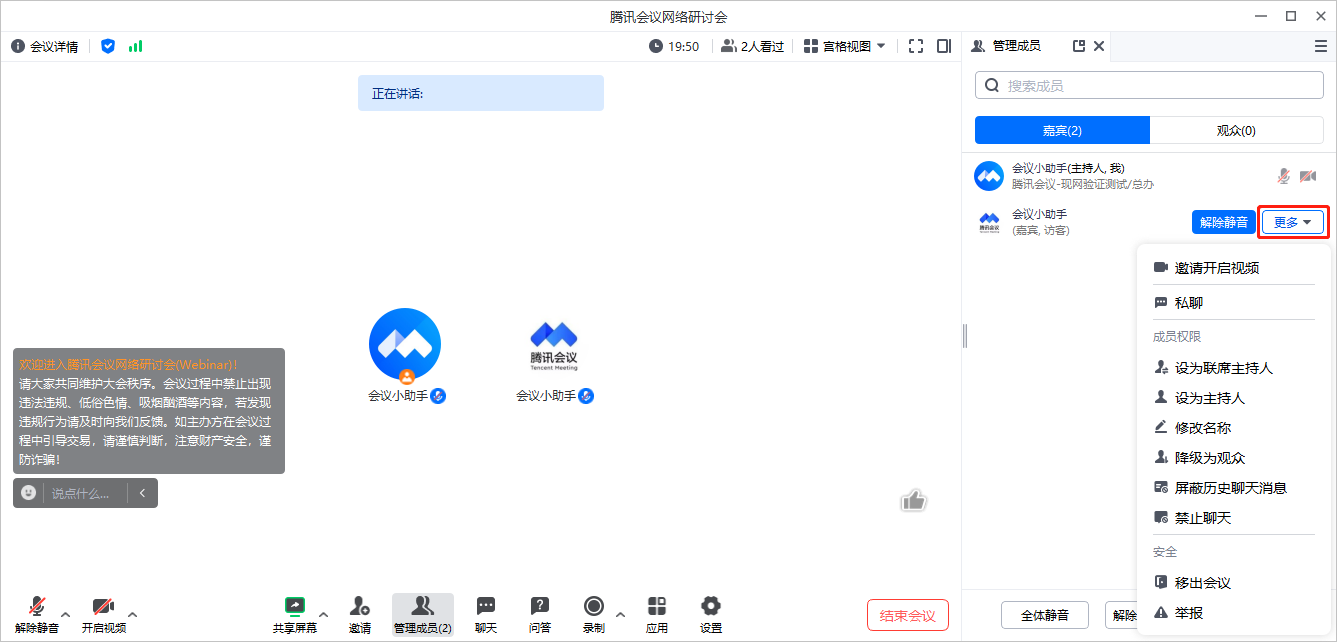This screenshot has width=1337, height=642.
Task: Click the 成员权限 section label
Action: point(1177,337)
